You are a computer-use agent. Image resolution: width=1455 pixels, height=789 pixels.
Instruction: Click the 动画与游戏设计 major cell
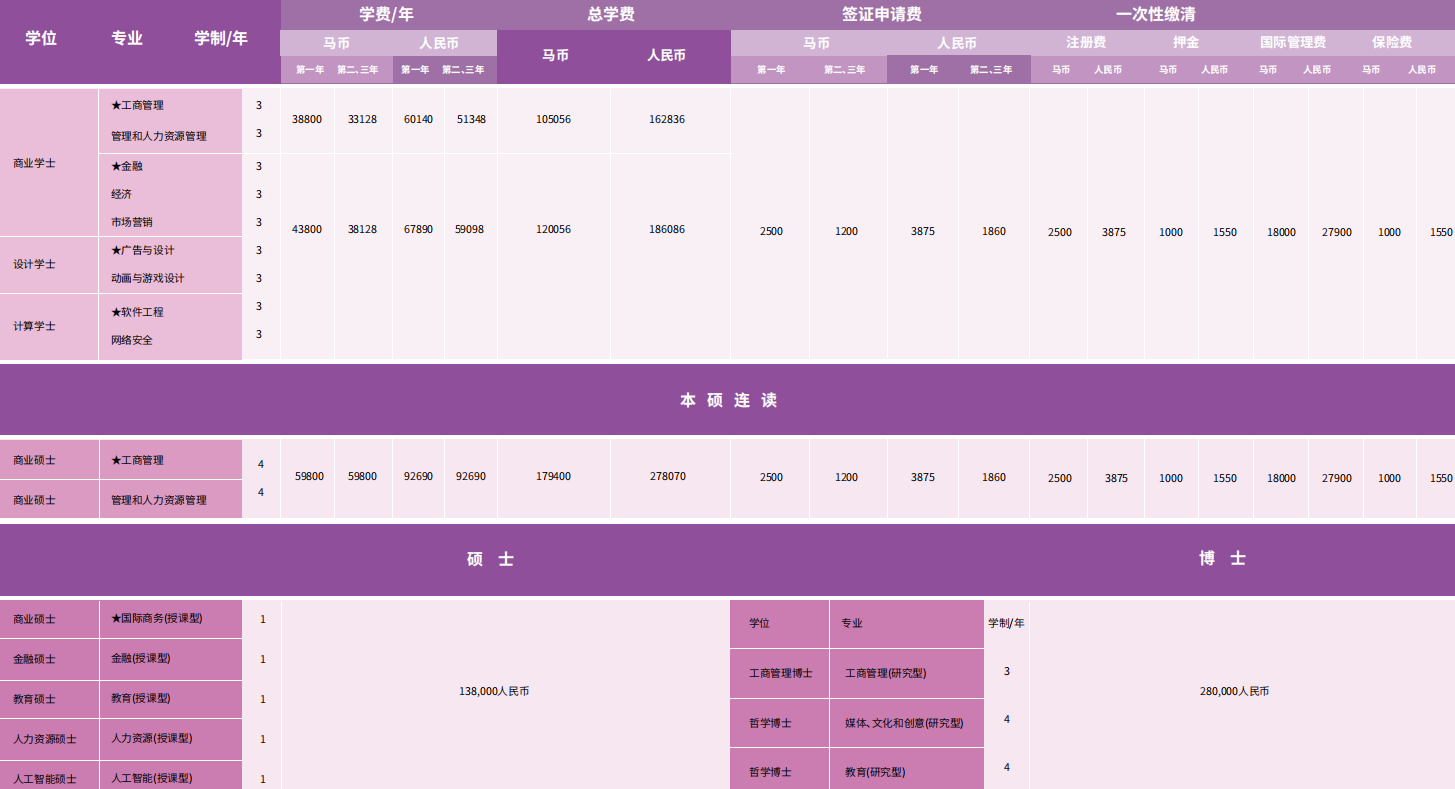click(x=147, y=278)
